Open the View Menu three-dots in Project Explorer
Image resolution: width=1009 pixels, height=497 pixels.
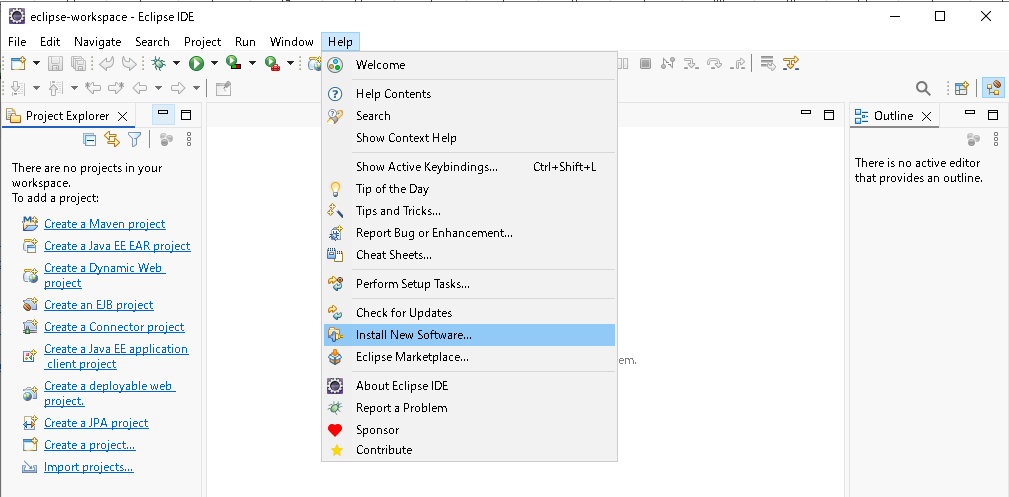tap(189, 139)
